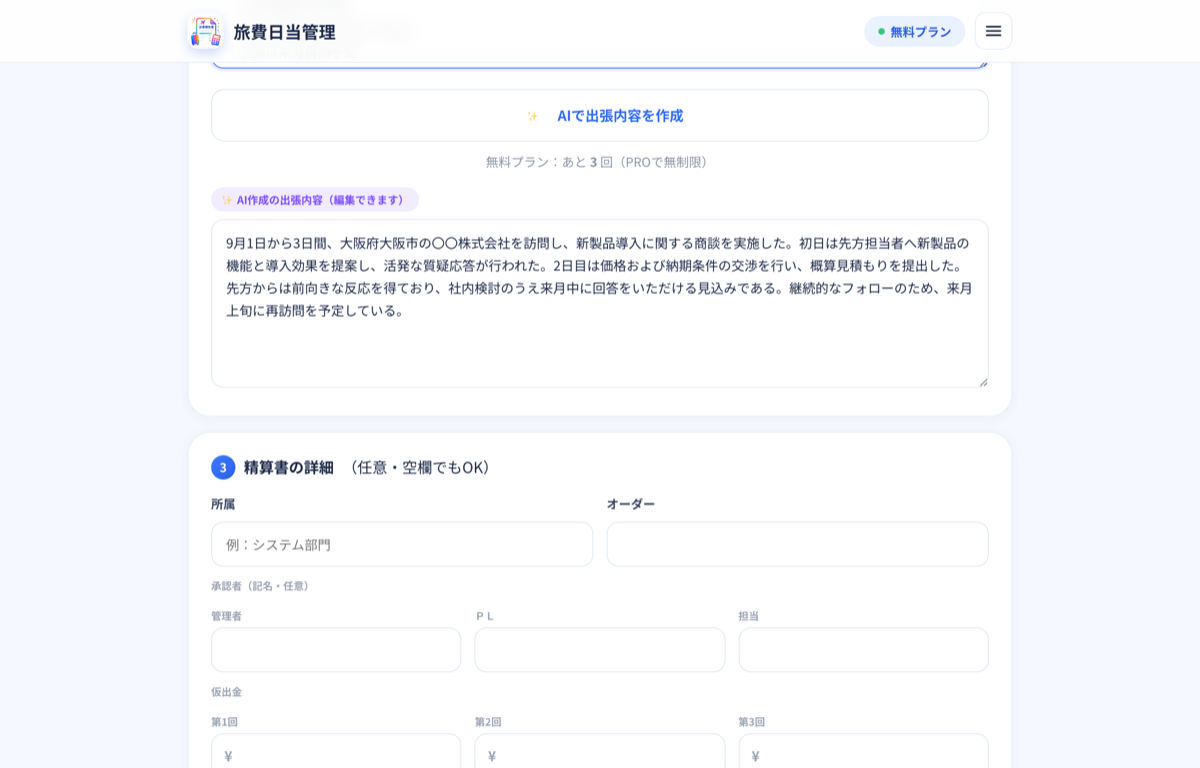Image resolution: width=1200 pixels, height=768 pixels.
Task: Click the オーダー input field
Action: click(x=797, y=544)
